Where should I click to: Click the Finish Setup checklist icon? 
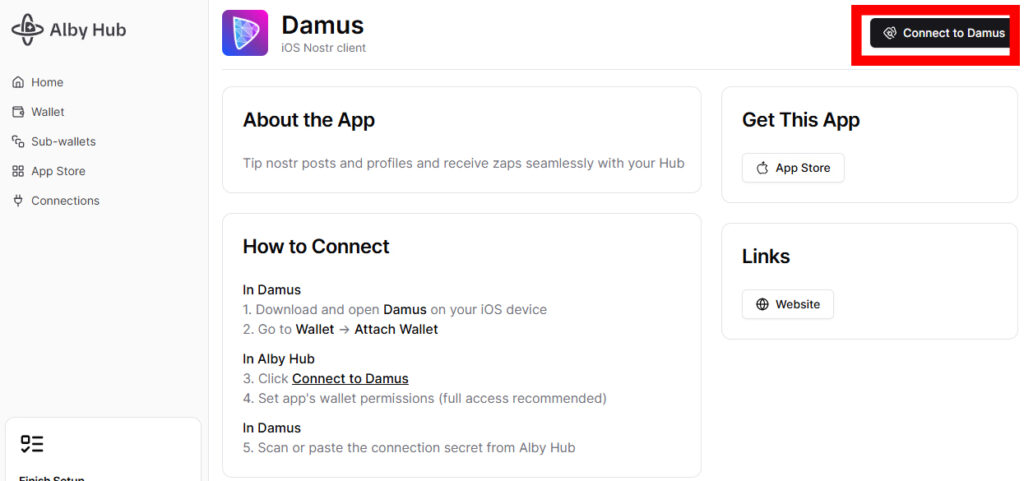[x=32, y=444]
